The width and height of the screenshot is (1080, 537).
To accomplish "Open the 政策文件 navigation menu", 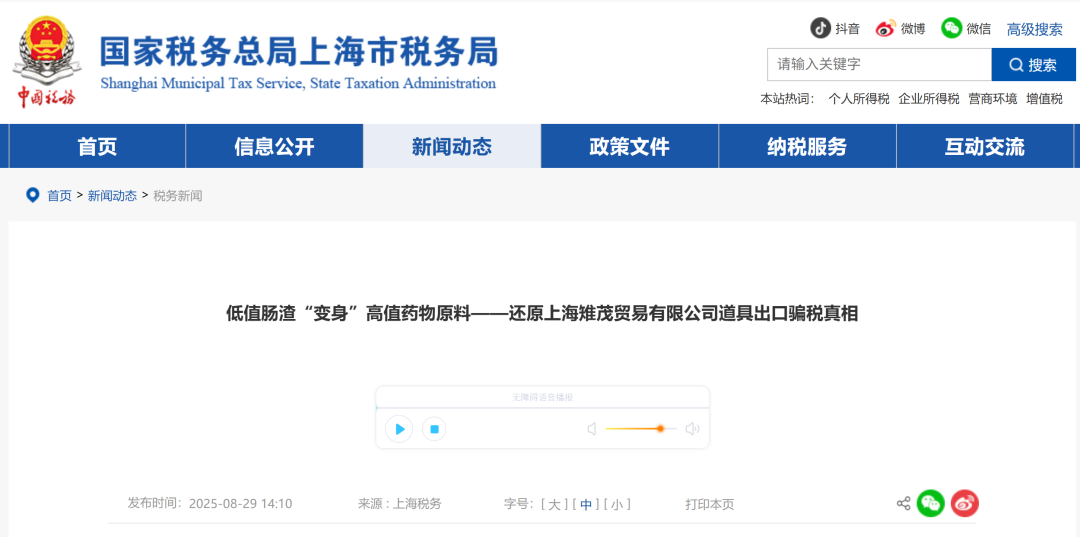I will [629, 147].
